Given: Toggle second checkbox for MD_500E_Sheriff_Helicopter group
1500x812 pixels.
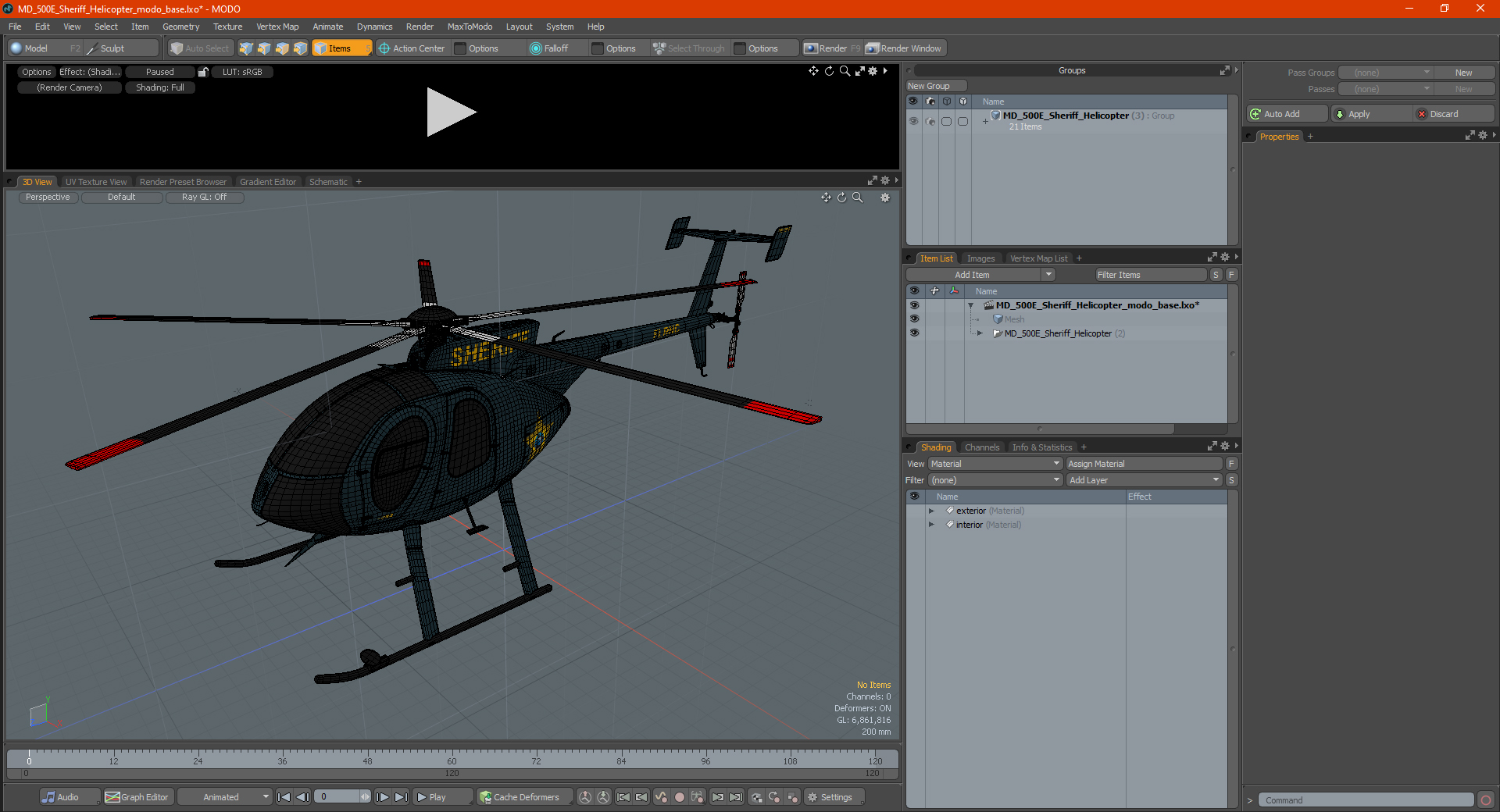Looking at the screenshot, I should point(962,121).
